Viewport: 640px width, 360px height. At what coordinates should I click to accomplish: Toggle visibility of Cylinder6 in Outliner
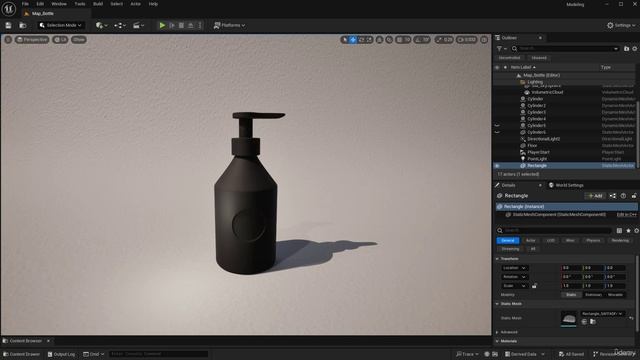click(497, 132)
